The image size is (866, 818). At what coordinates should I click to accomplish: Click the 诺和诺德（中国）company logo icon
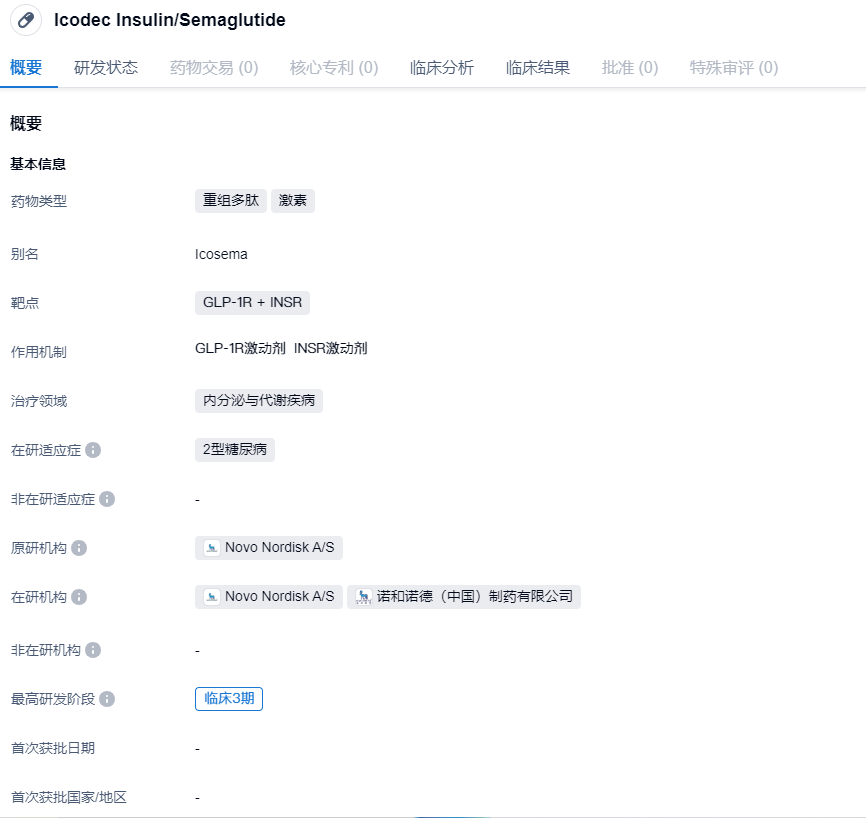pyautogui.click(x=364, y=597)
